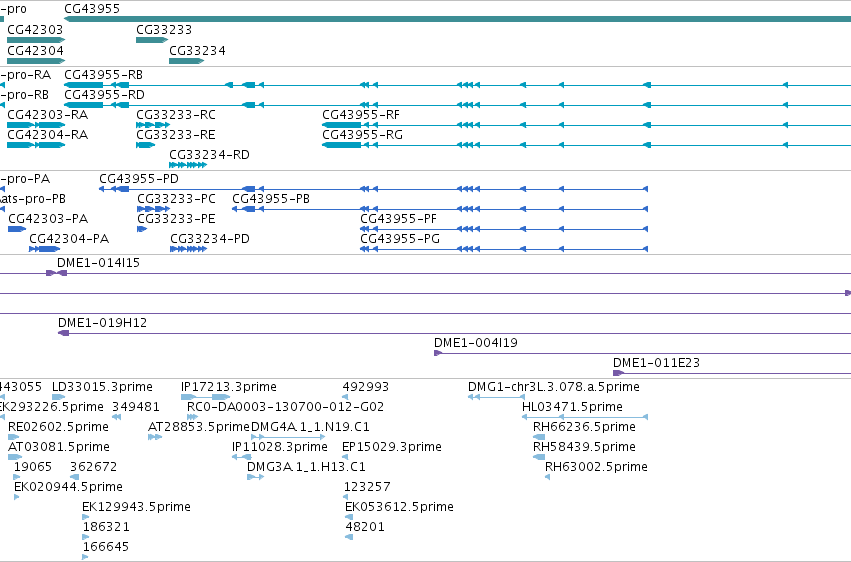The height and width of the screenshot is (562, 851).
Task: Click EST HL03471.5prime
Action: click(x=585, y=418)
